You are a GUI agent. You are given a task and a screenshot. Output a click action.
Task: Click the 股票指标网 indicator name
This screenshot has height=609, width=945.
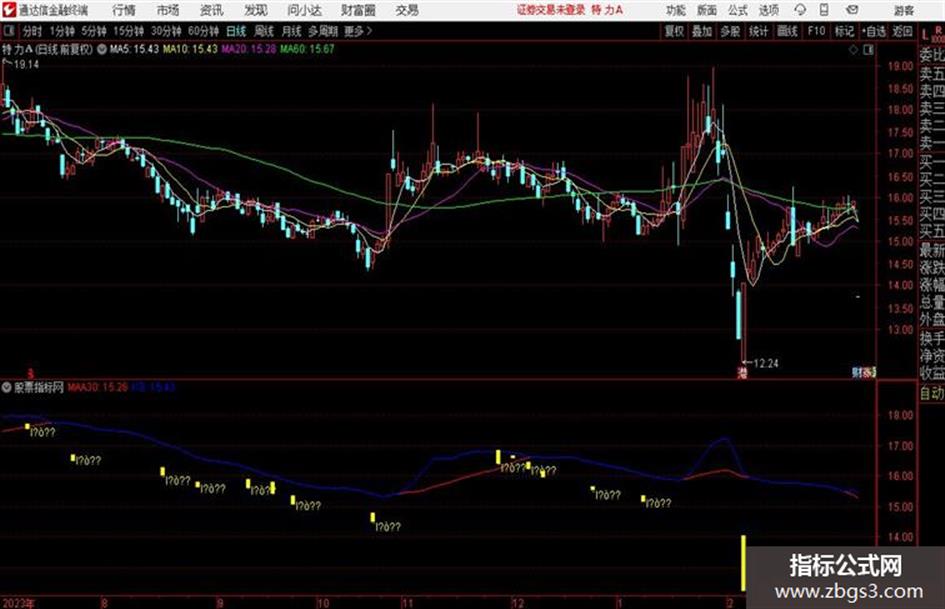39,387
